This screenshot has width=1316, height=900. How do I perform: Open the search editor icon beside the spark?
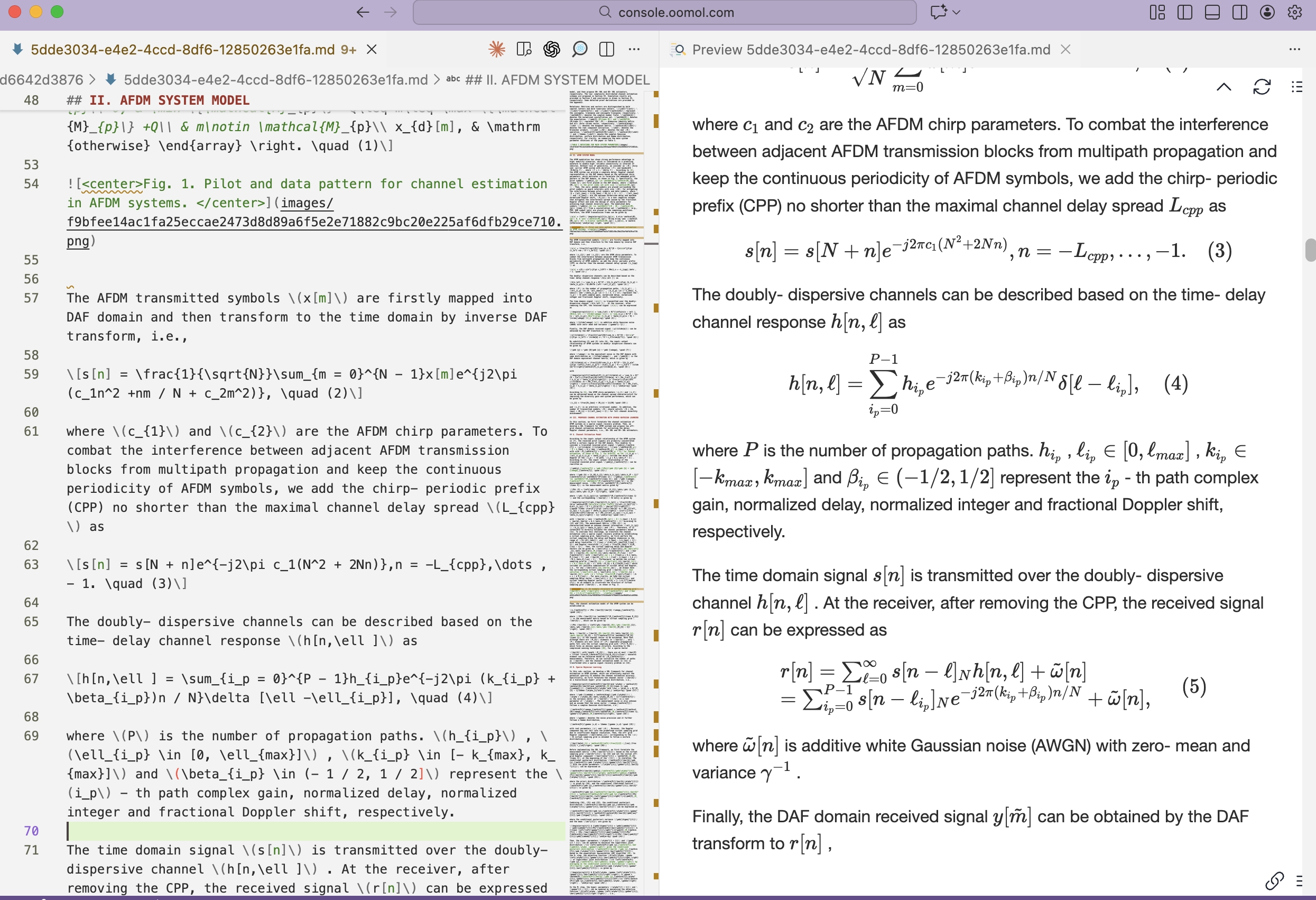point(524,49)
